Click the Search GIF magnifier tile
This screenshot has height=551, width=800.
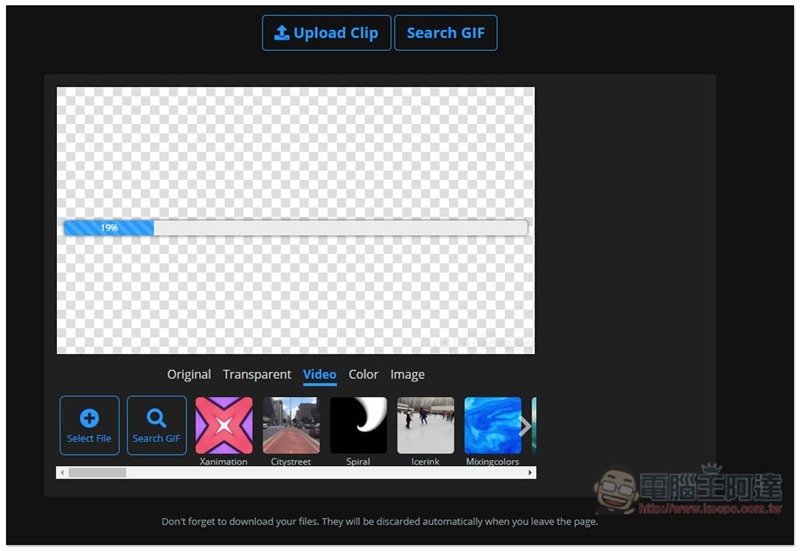click(x=157, y=425)
